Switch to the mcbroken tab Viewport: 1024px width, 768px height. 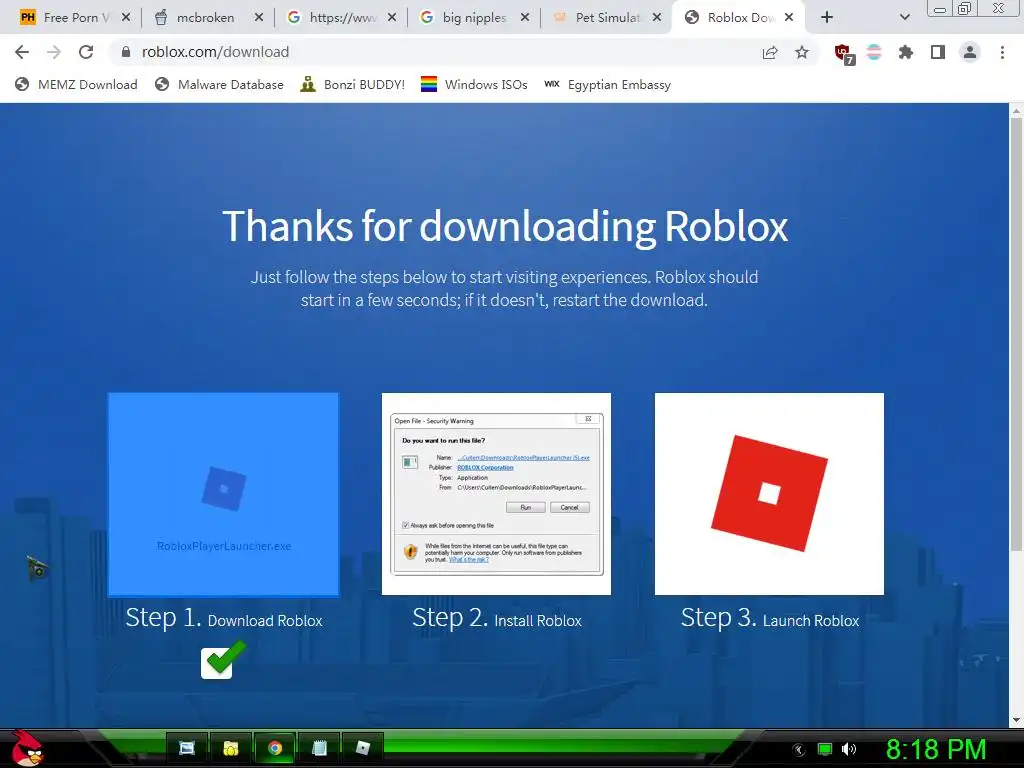pos(204,18)
